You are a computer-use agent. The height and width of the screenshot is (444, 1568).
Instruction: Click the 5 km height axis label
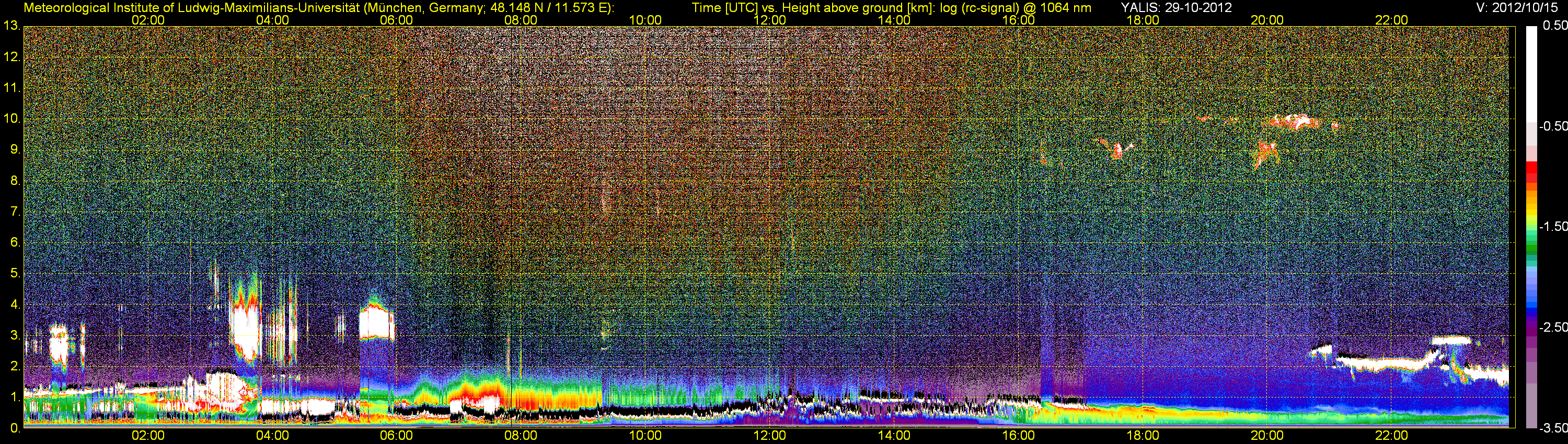15,274
